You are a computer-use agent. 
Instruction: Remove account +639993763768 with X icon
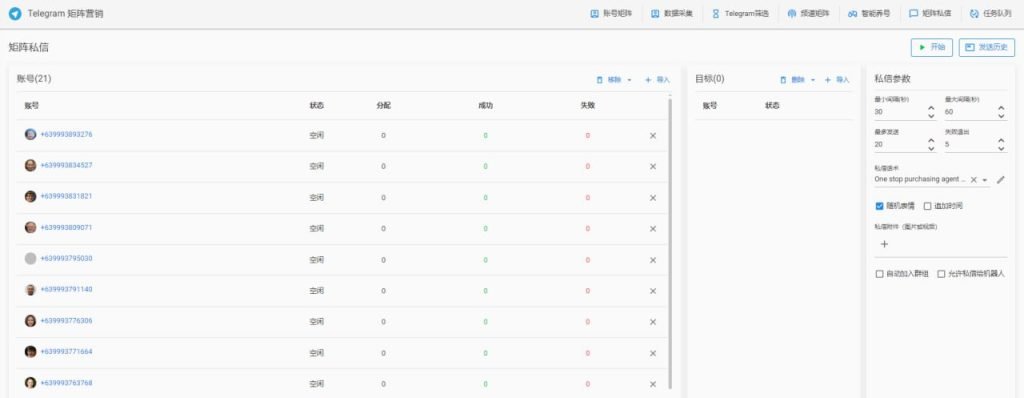point(652,384)
